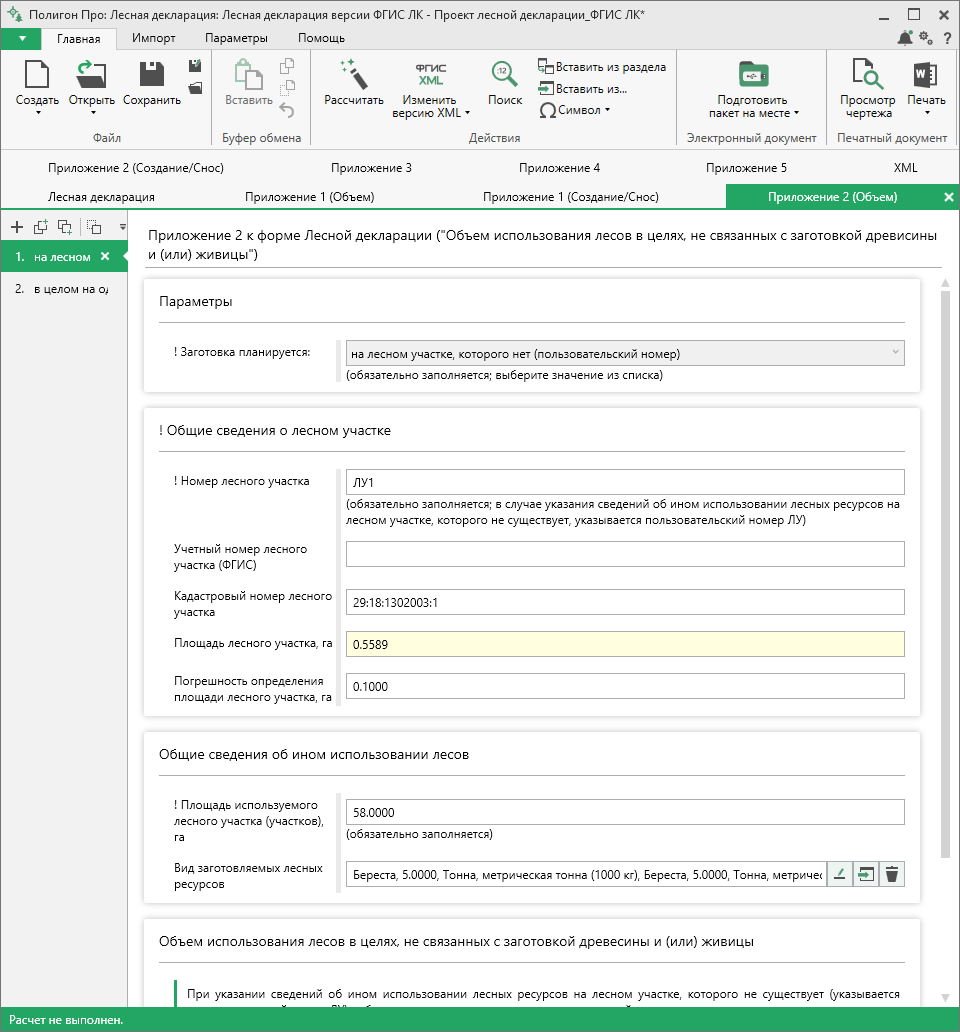
Task: Click the Кадастровый номер лесного участка field
Action: (x=625, y=602)
